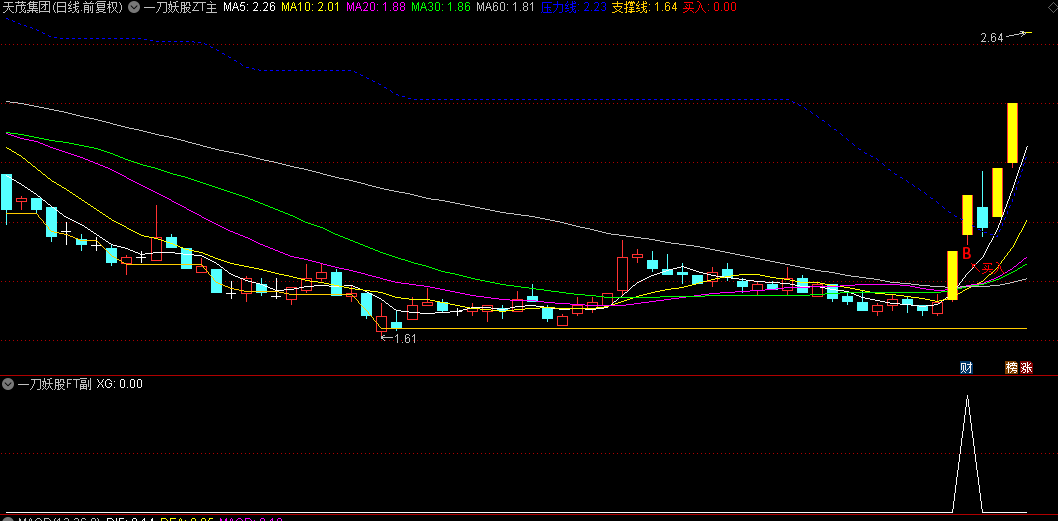The height and width of the screenshot is (521, 1058).
Task: Click the MA5: 2.26 legend value
Action: click(x=249, y=7)
